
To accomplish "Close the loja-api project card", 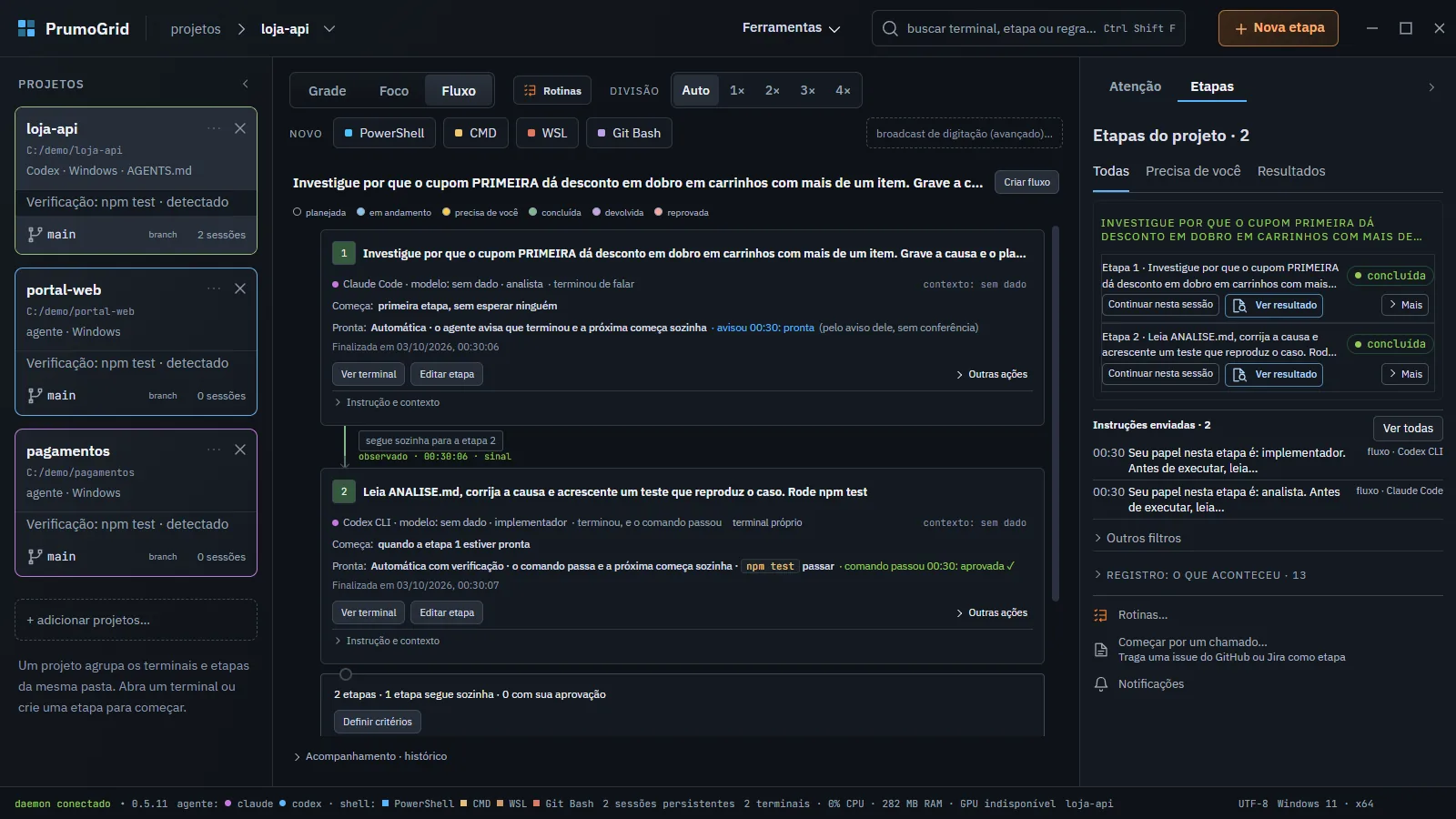I will click(240, 128).
